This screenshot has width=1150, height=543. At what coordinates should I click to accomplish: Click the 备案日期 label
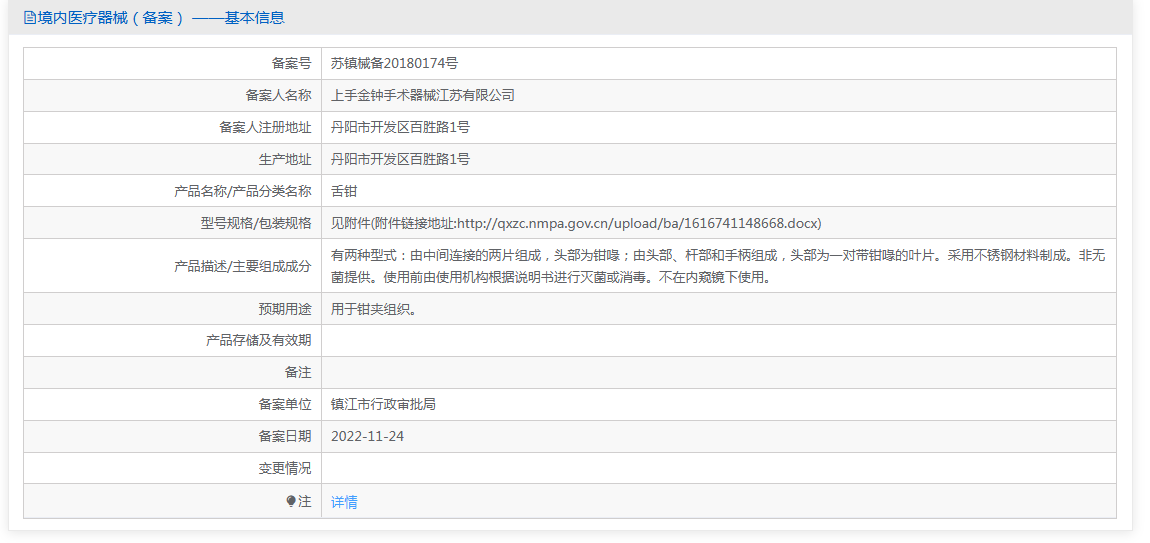(285, 437)
